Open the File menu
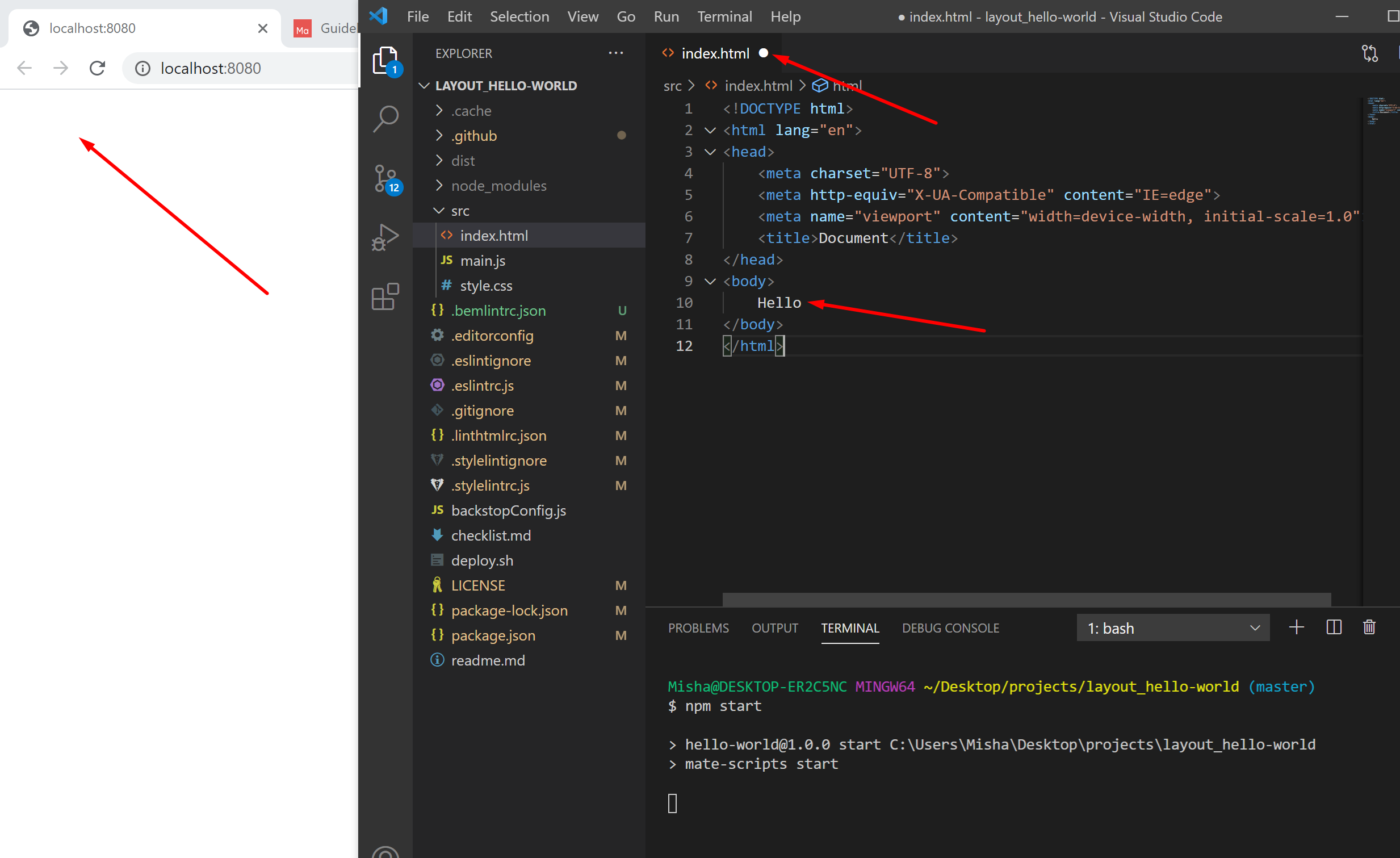Image resolution: width=1400 pixels, height=858 pixels. click(418, 16)
